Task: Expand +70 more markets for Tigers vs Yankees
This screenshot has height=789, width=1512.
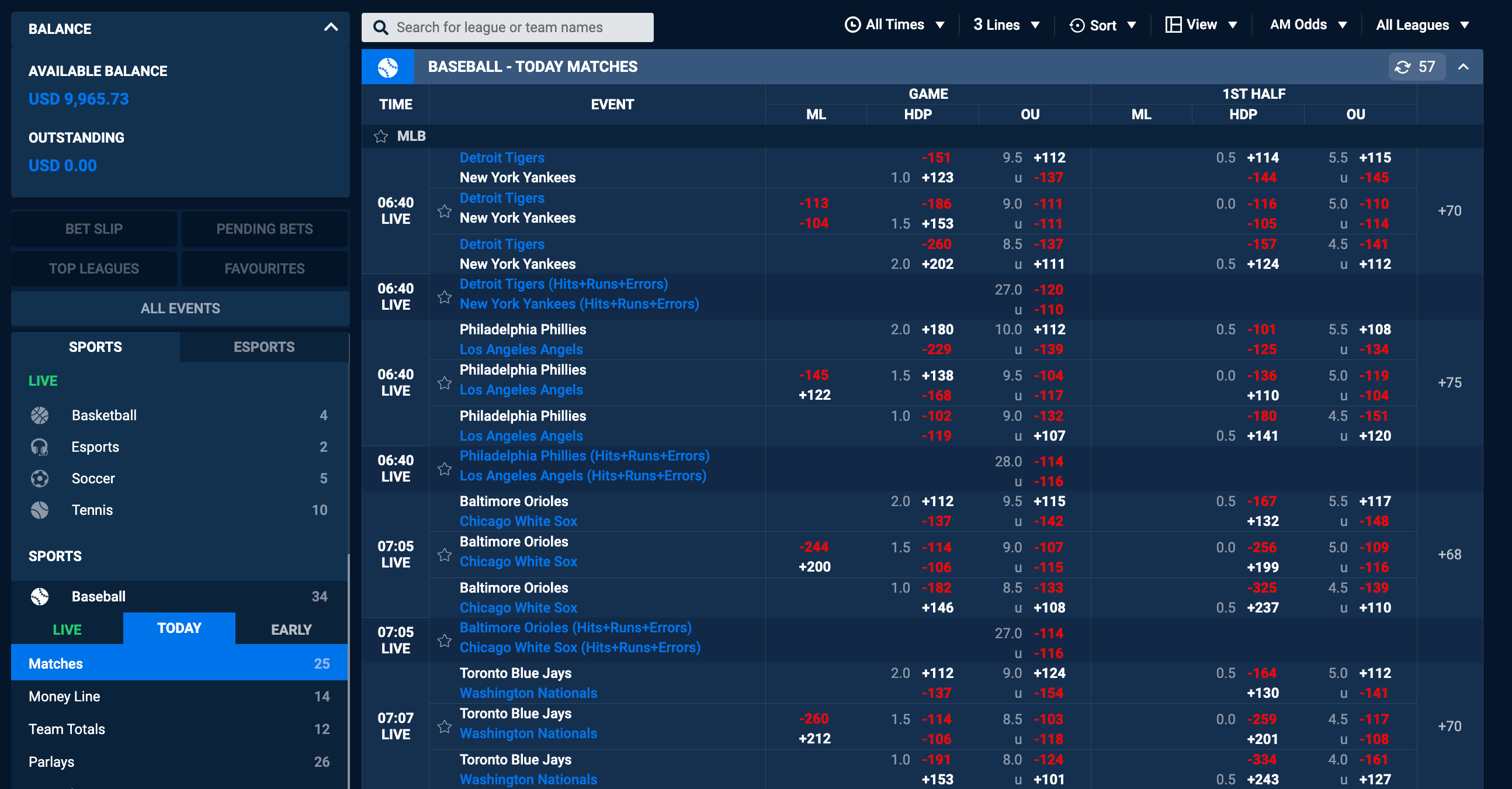Action: coord(1449,211)
